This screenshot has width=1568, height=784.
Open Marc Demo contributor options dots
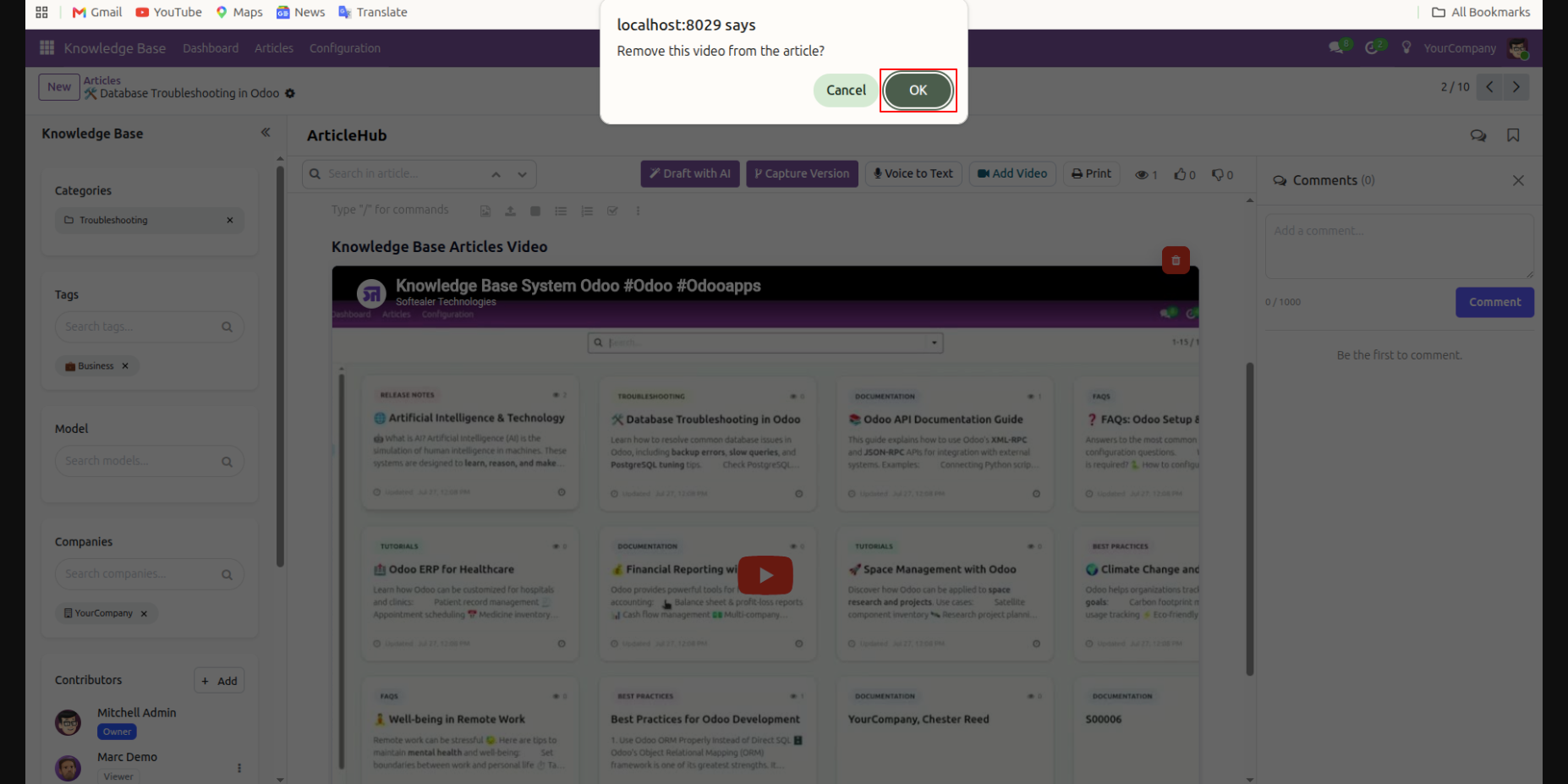pos(239,768)
